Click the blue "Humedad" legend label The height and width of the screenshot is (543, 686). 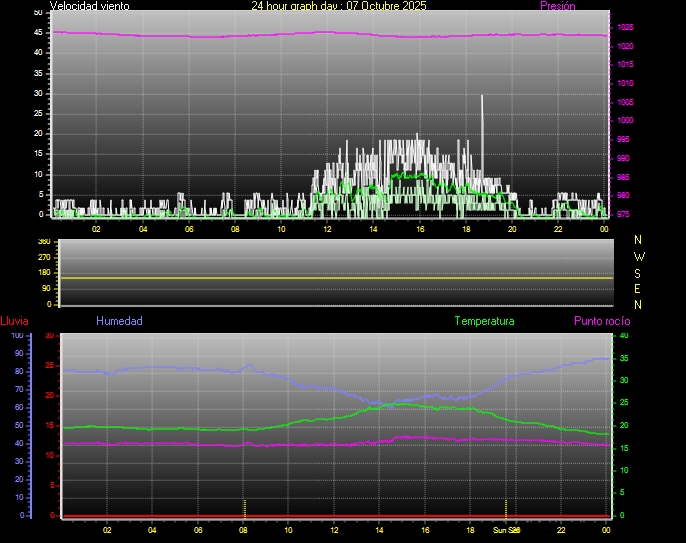click(x=119, y=321)
